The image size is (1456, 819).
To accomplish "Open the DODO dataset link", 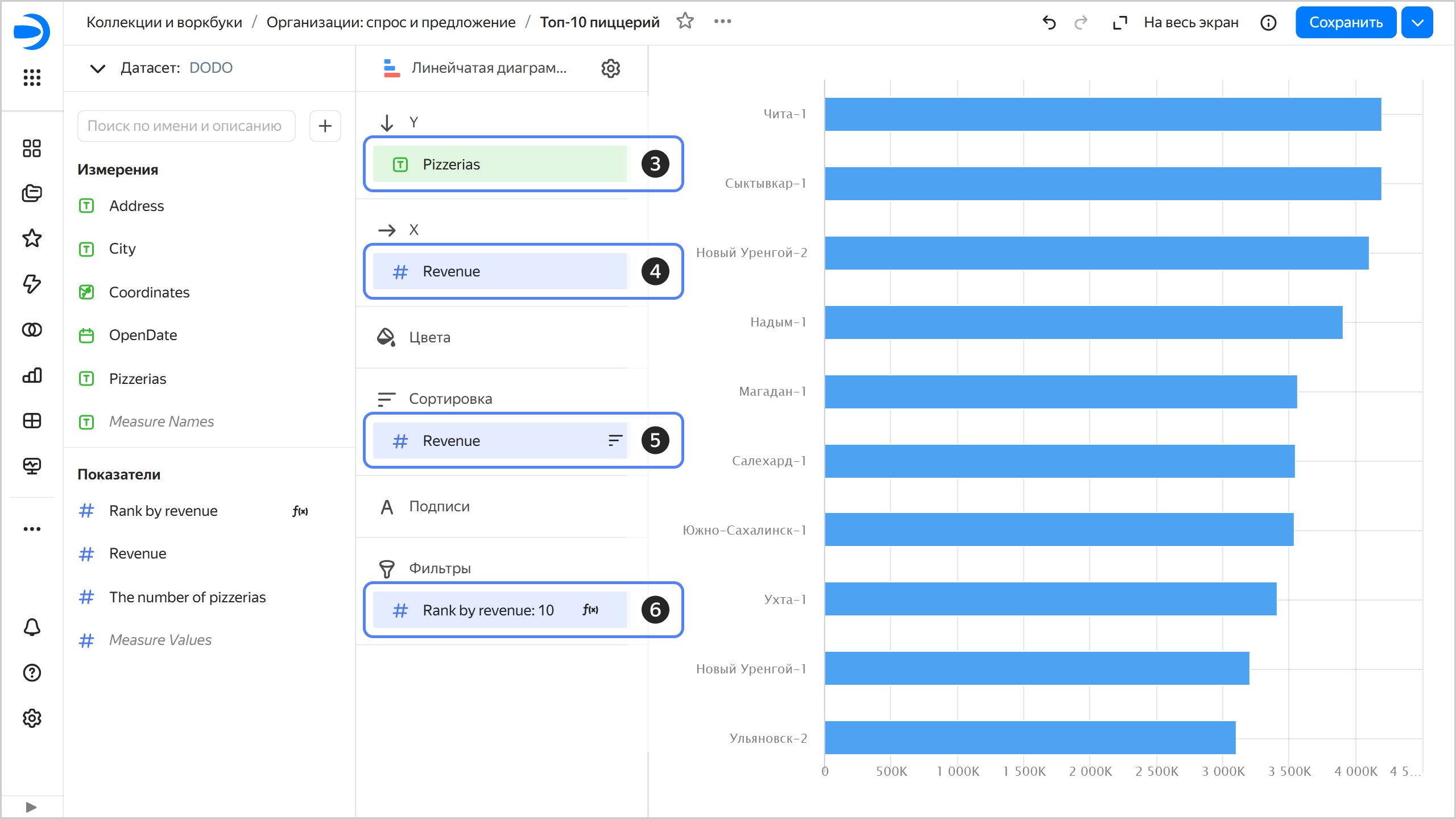I will pyautogui.click(x=210, y=68).
